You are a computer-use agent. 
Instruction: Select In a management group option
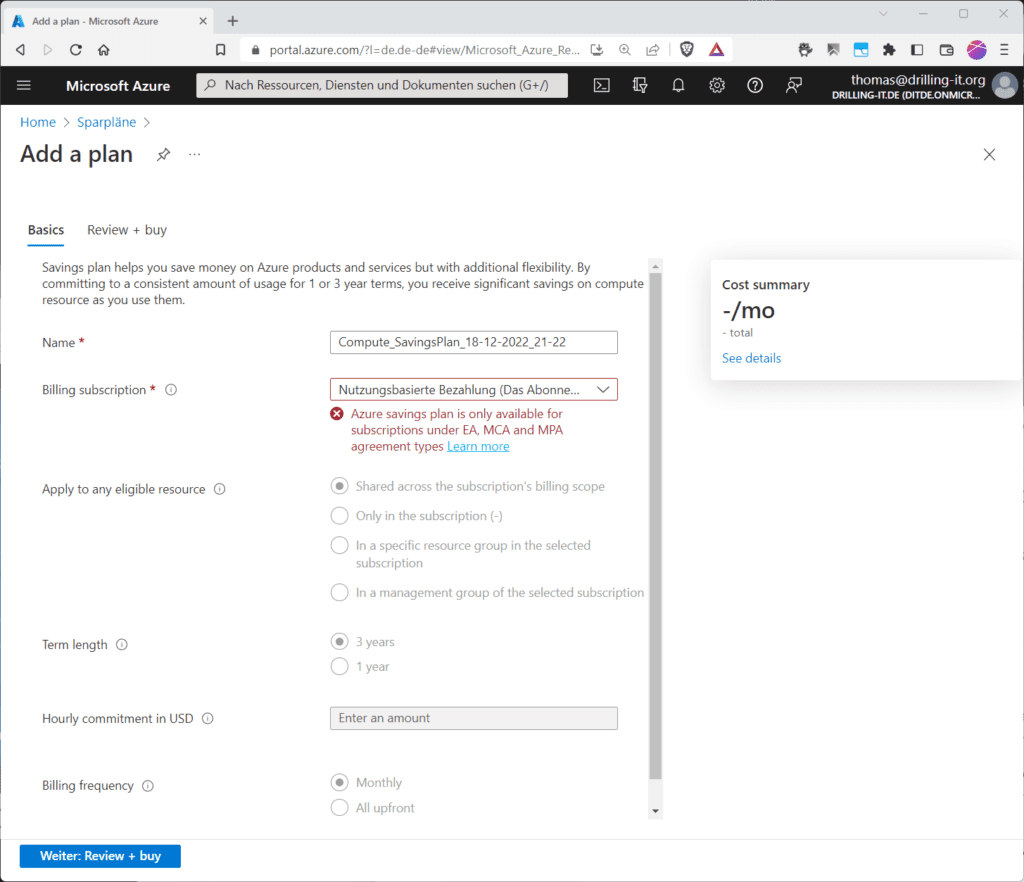click(x=340, y=593)
